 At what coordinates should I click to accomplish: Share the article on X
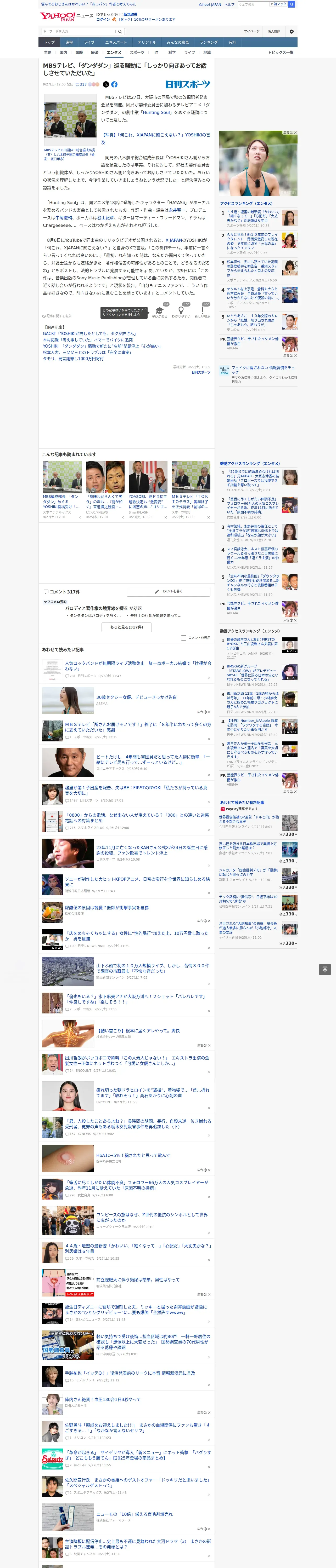pyautogui.click(x=105, y=85)
